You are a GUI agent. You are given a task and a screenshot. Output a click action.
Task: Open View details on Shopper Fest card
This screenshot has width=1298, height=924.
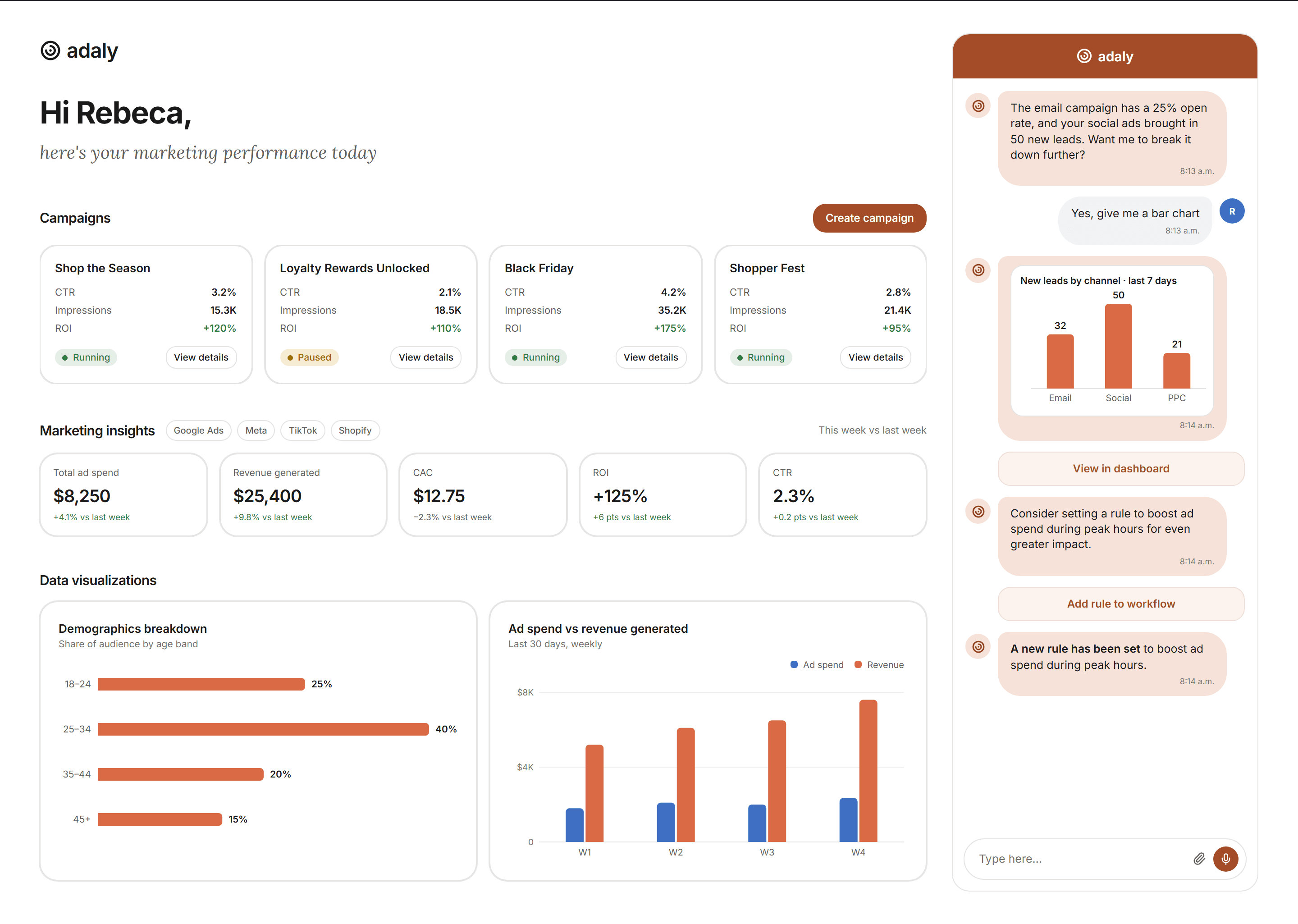tap(875, 357)
